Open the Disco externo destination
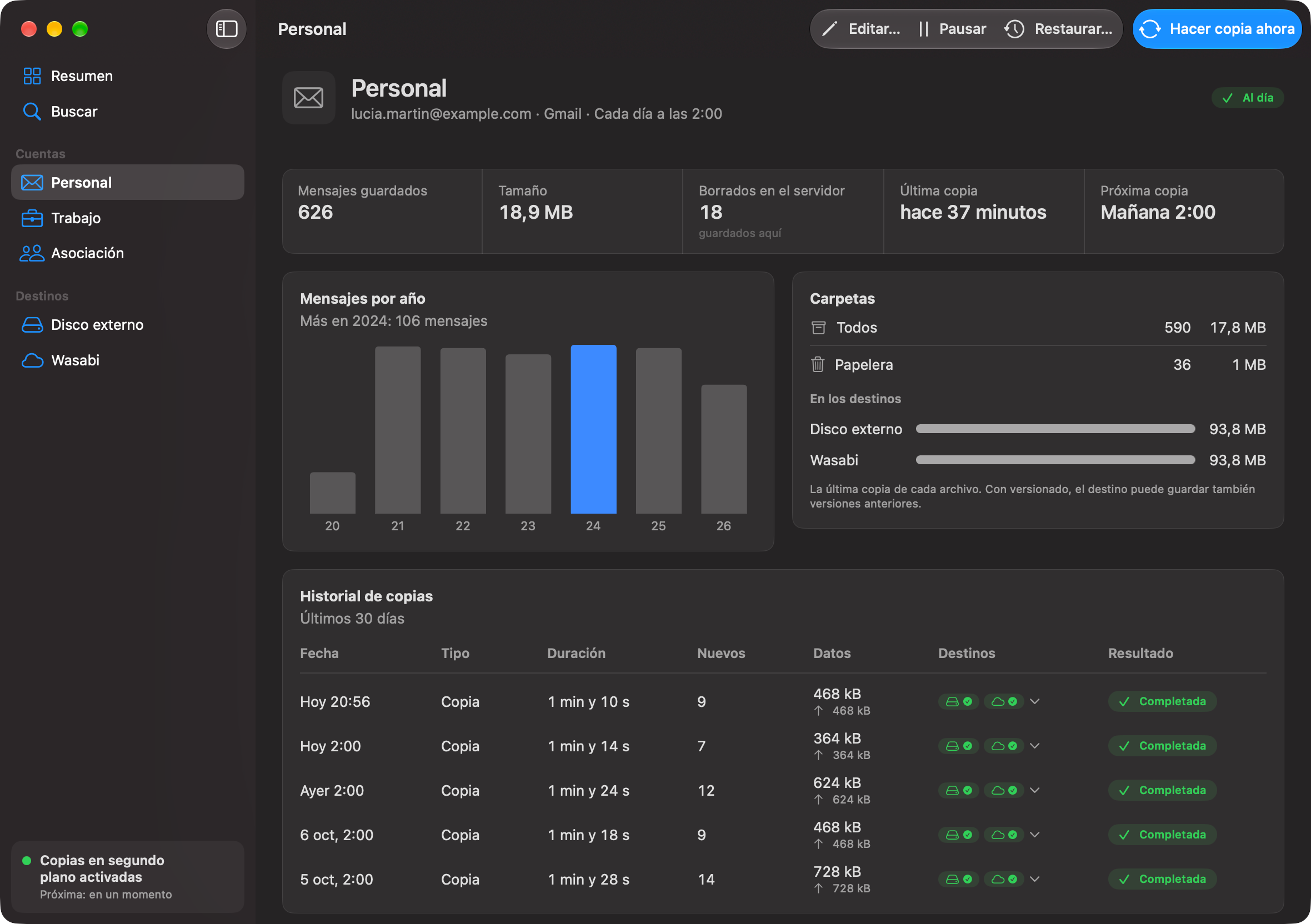This screenshot has height=924, width=1311. pyautogui.click(x=127, y=325)
